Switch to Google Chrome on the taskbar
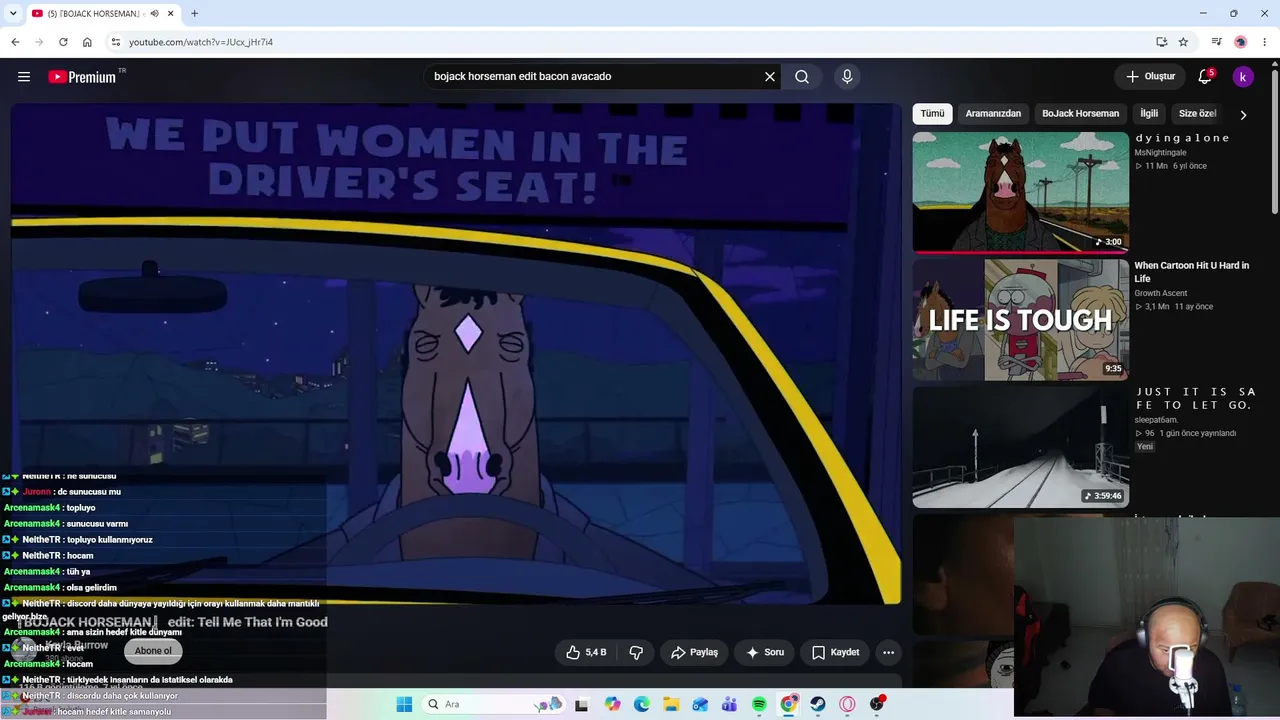The image size is (1280, 720). (x=789, y=704)
